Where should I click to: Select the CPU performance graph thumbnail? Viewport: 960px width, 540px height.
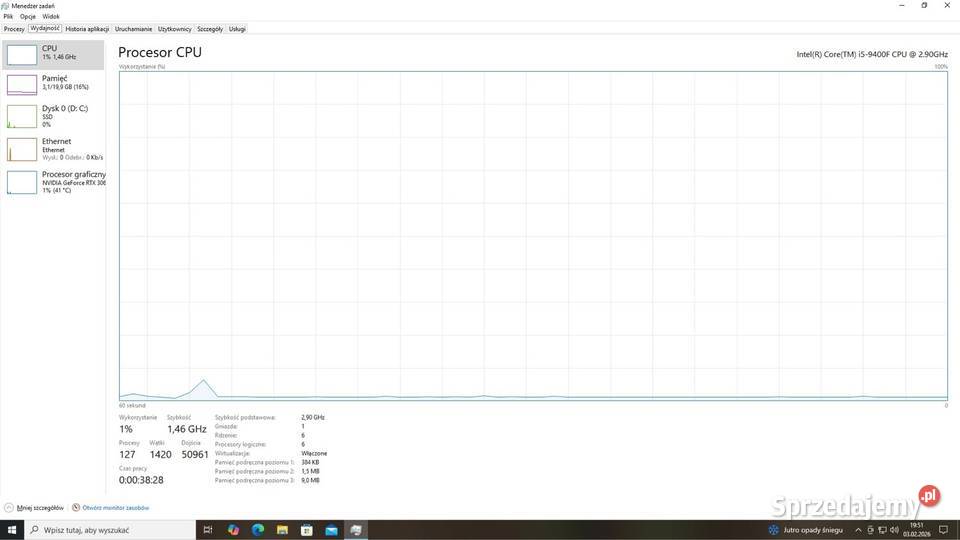(x=21, y=54)
